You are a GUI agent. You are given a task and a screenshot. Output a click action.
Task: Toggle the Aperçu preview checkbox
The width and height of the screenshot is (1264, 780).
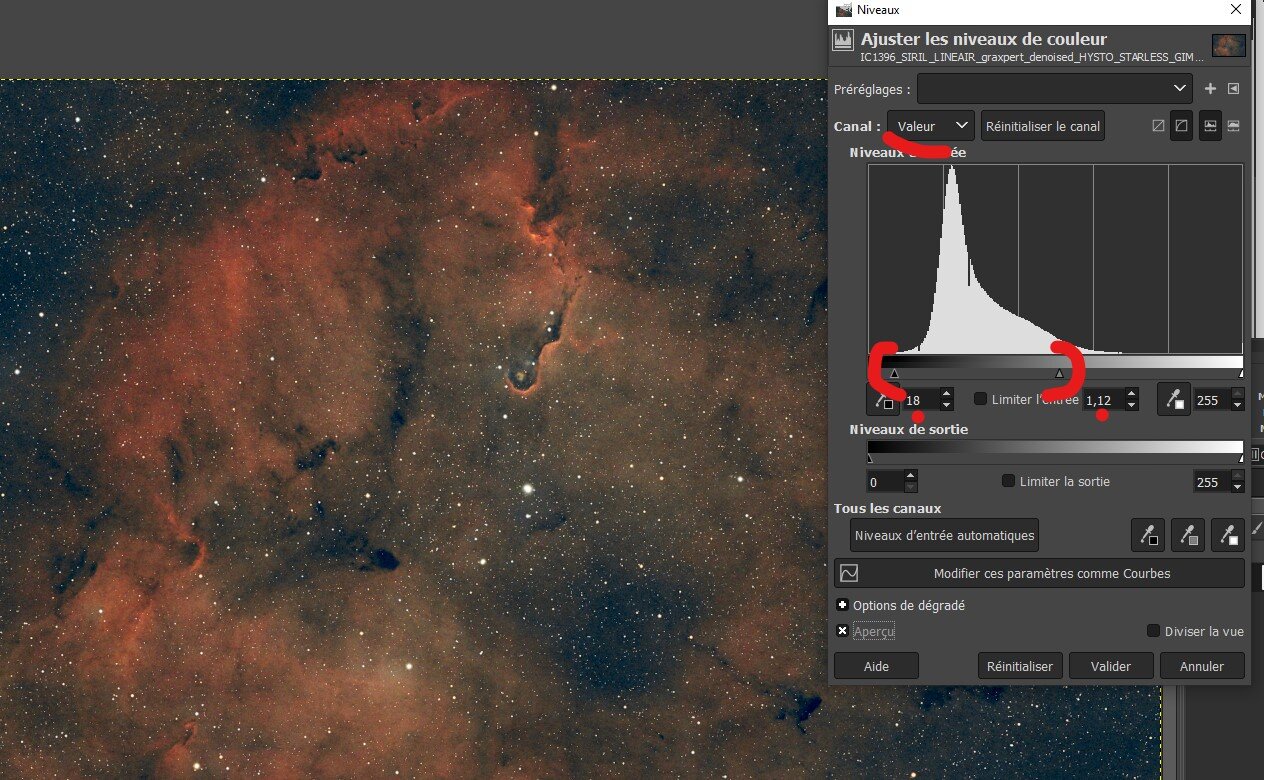click(842, 631)
